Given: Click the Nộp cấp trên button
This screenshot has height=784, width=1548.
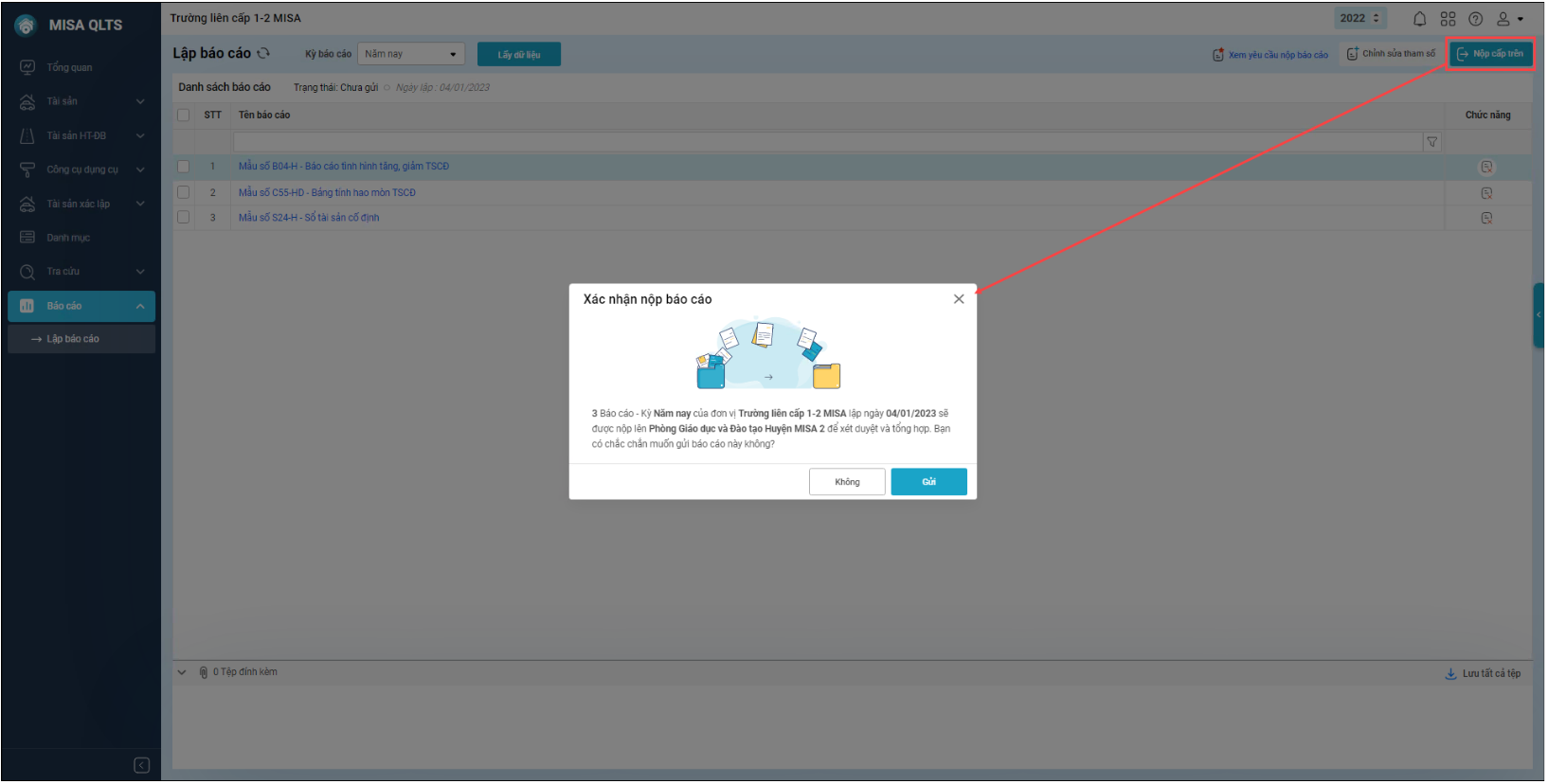Looking at the screenshot, I should (x=1490, y=54).
